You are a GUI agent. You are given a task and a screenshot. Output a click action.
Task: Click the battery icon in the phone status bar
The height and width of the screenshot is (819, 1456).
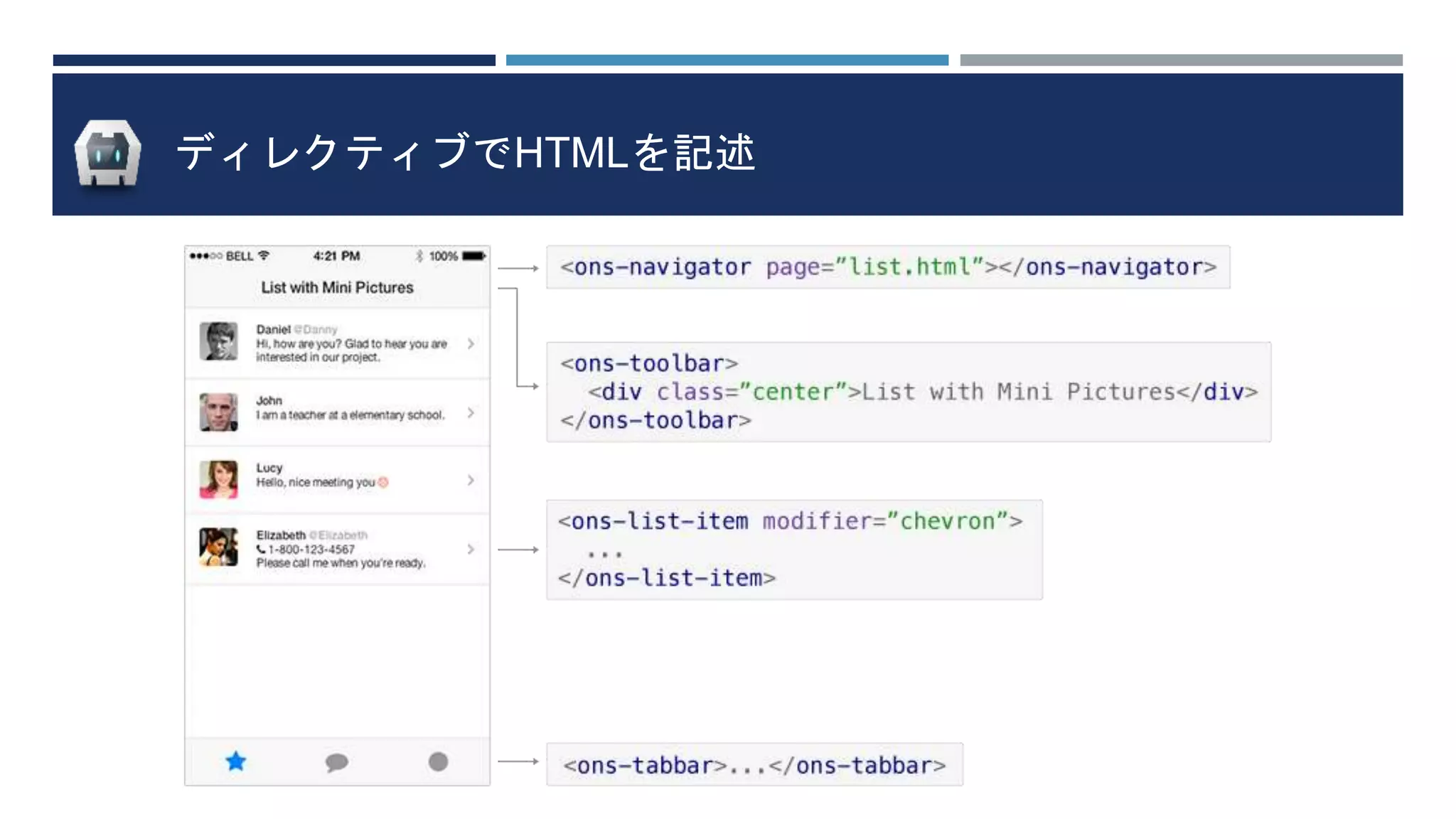473,256
